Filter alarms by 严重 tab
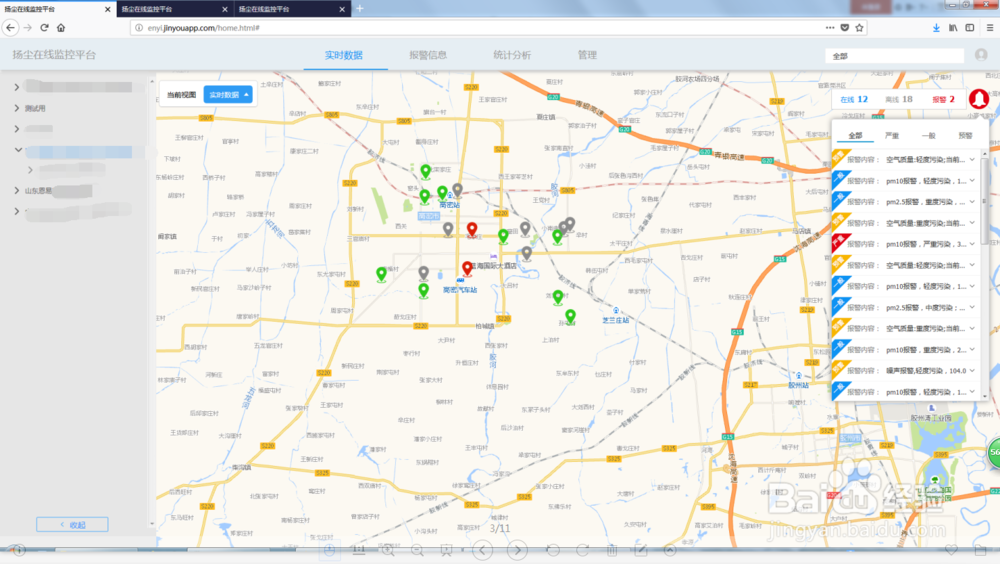The image size is (1000, 564). tap(892, 135)
